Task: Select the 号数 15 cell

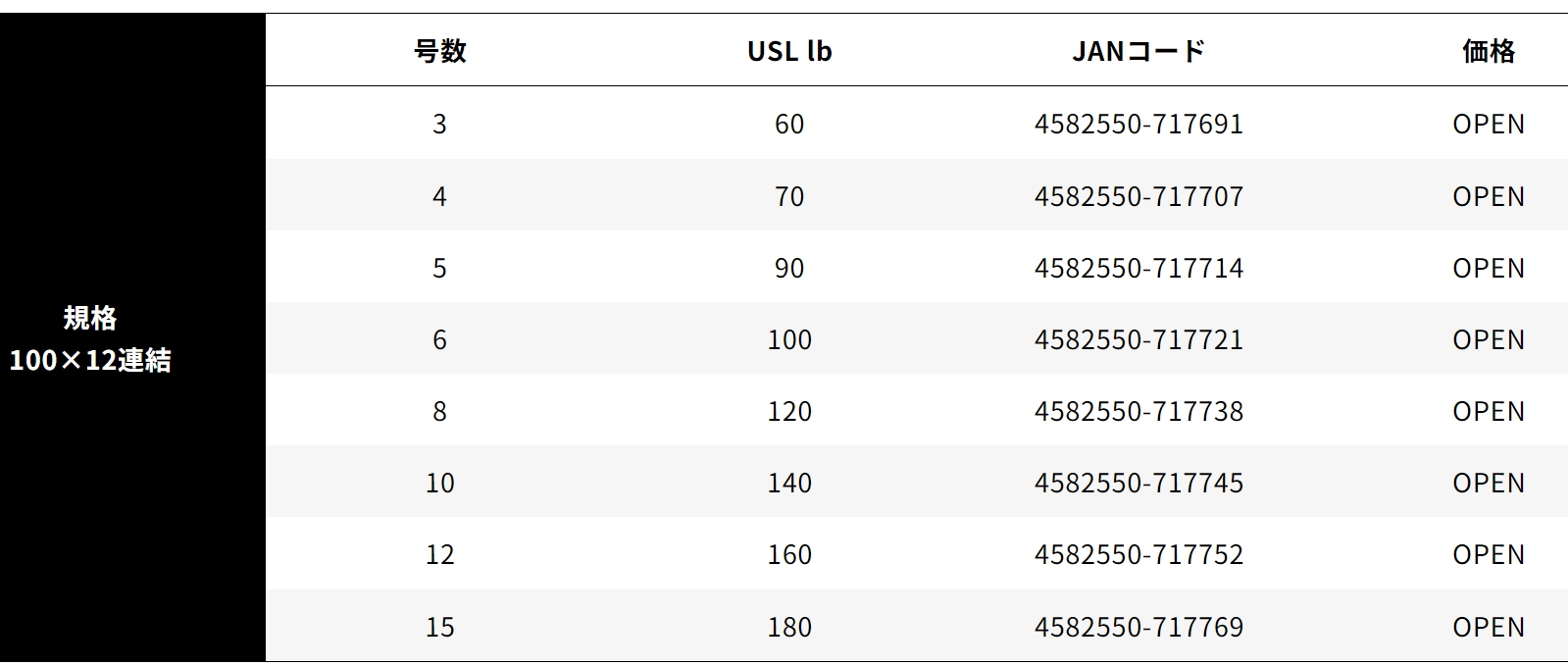Action: (x=439, y=627)
